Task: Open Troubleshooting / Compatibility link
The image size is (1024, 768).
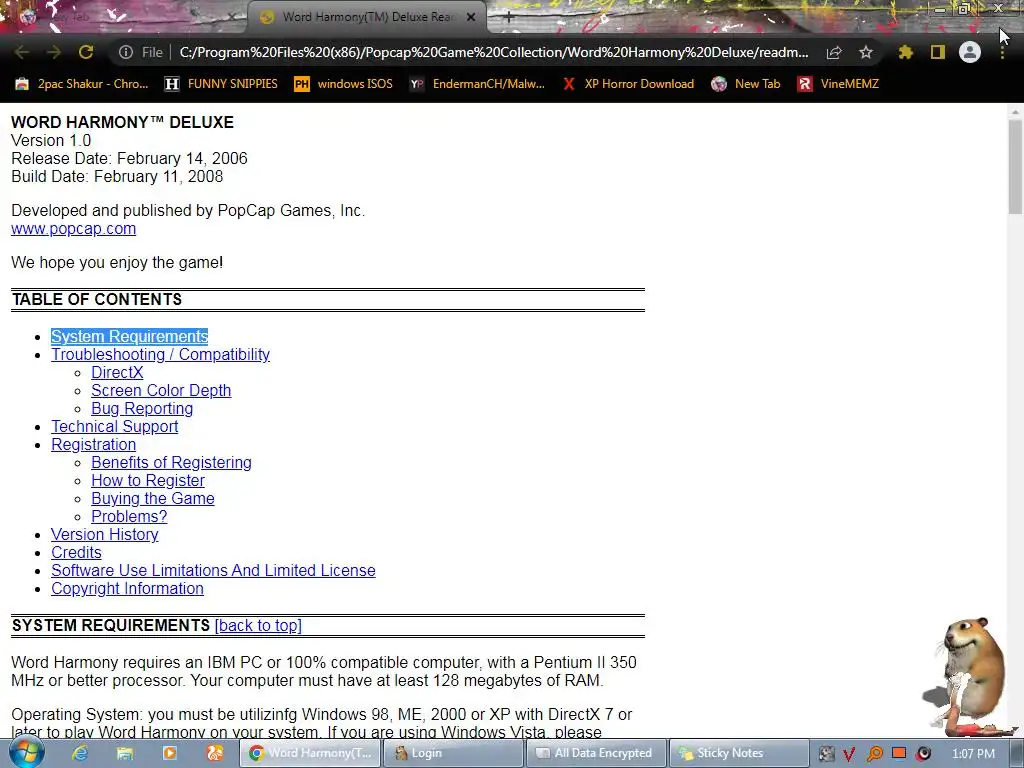Action: tap(161, 355)
